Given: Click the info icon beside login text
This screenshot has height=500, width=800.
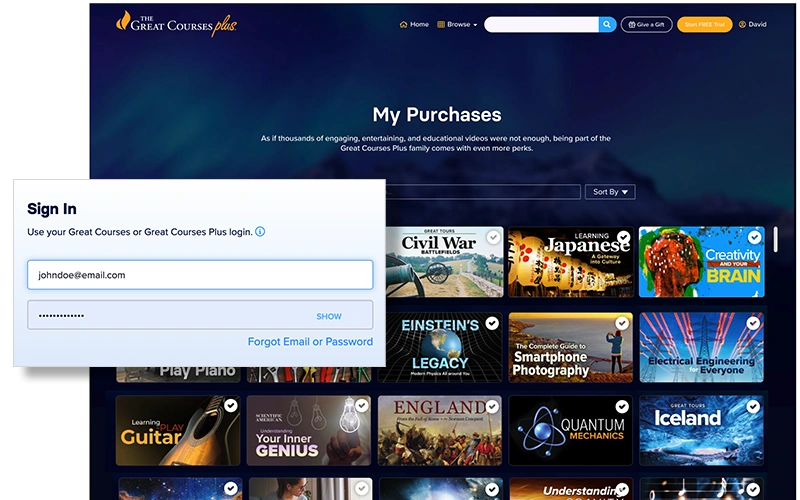Looking at the screenshot, I should coord(260,232).
